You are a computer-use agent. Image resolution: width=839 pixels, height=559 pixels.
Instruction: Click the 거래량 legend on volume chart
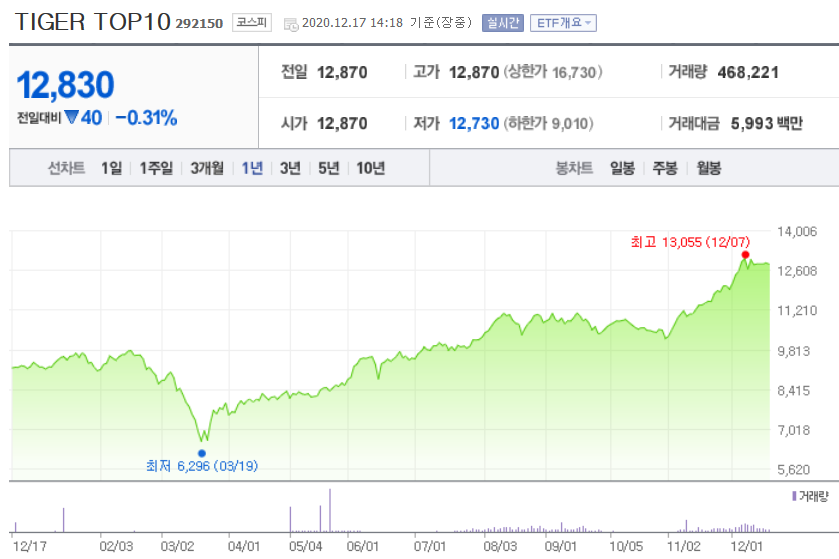(x=810, y=496)
